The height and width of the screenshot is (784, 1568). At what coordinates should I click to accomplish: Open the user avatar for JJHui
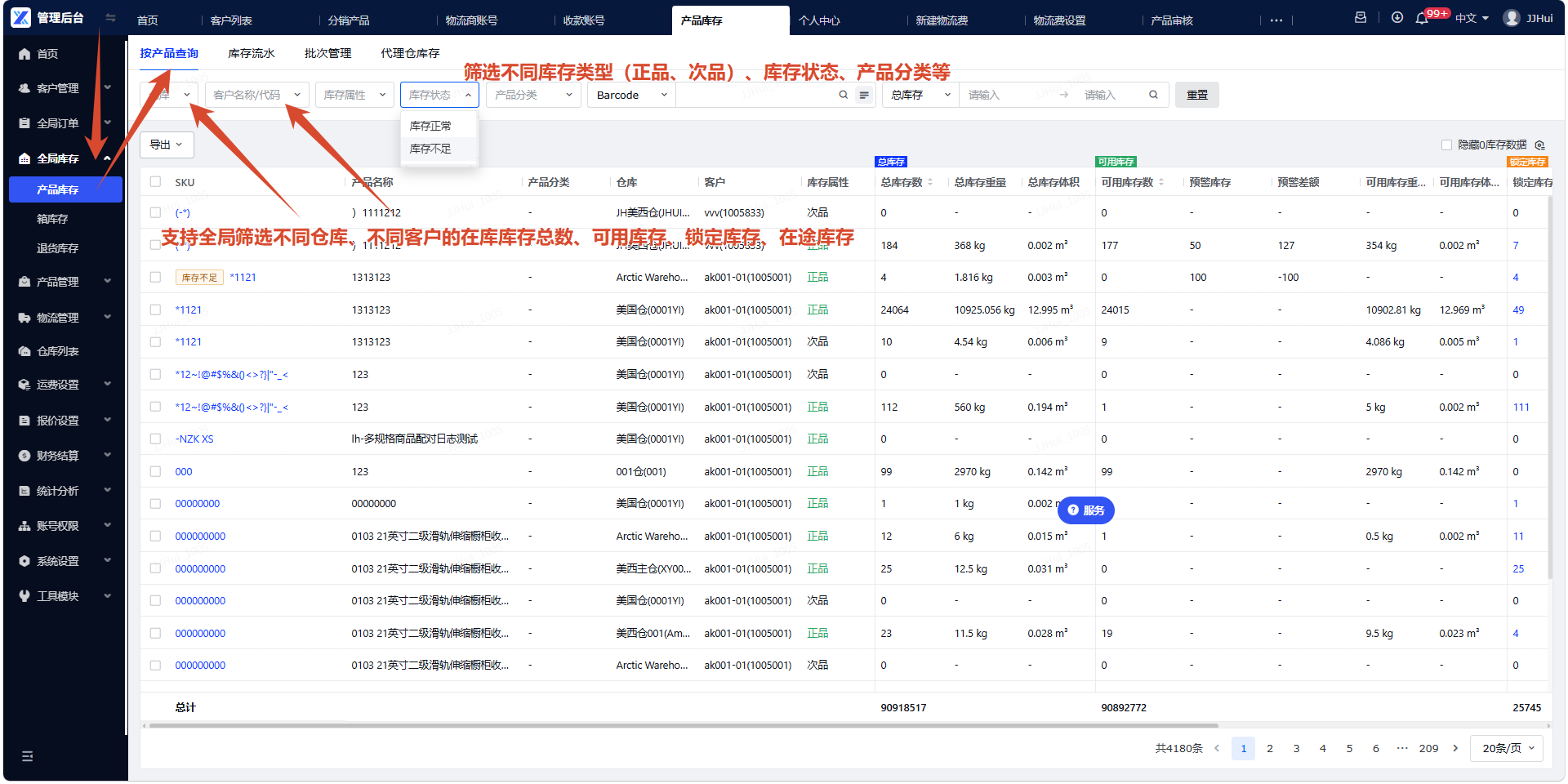(x=1512, y=18)
